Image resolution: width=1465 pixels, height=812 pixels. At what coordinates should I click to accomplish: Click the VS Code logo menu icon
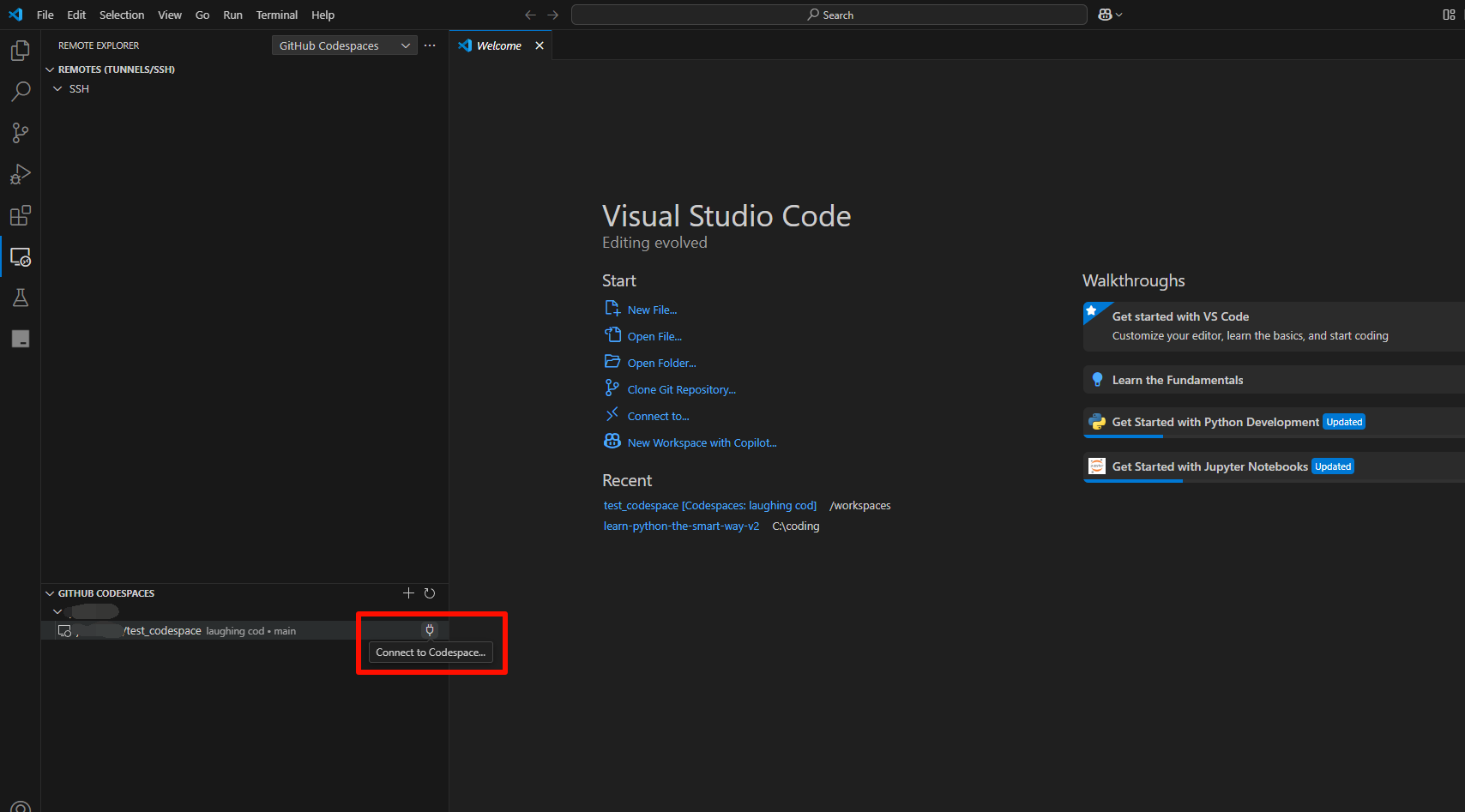coord(15,15)
